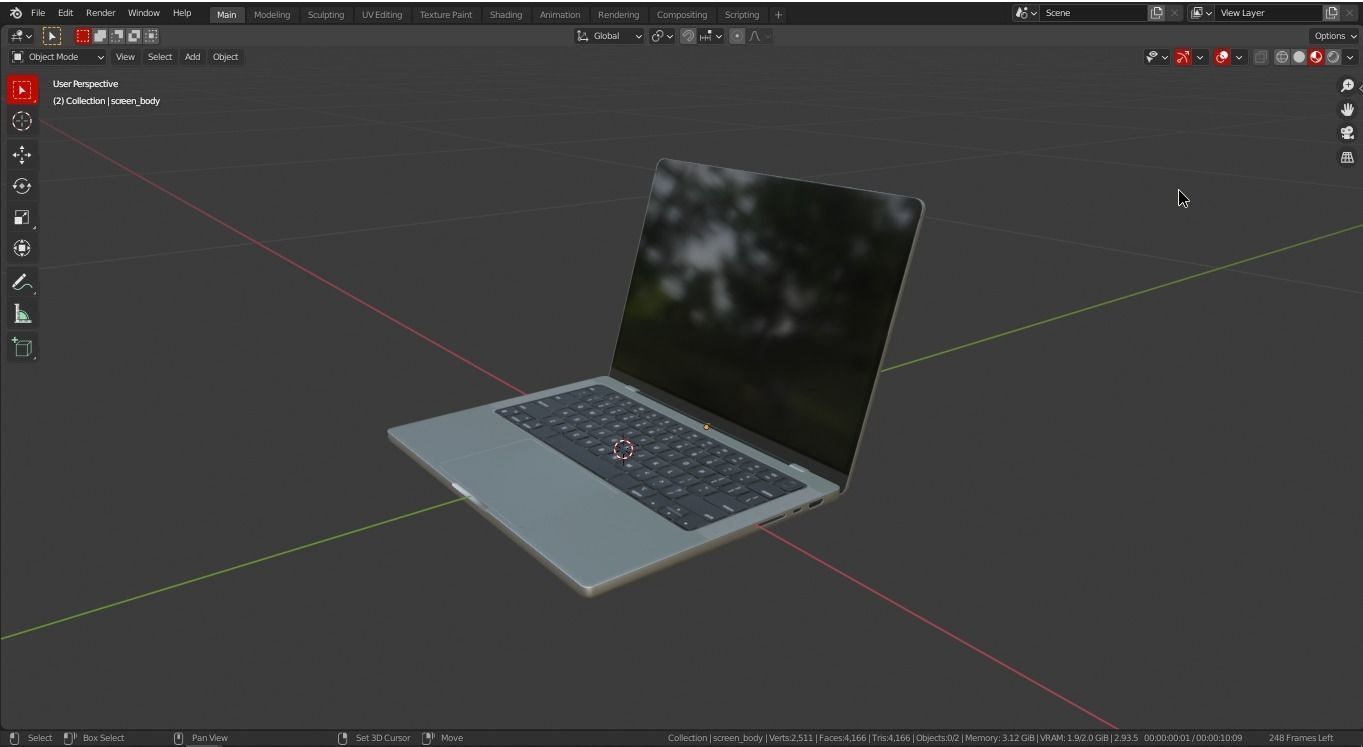Open the viewport Add menu
This screenshot has height=747, width=1363.
tap(192, 57)
